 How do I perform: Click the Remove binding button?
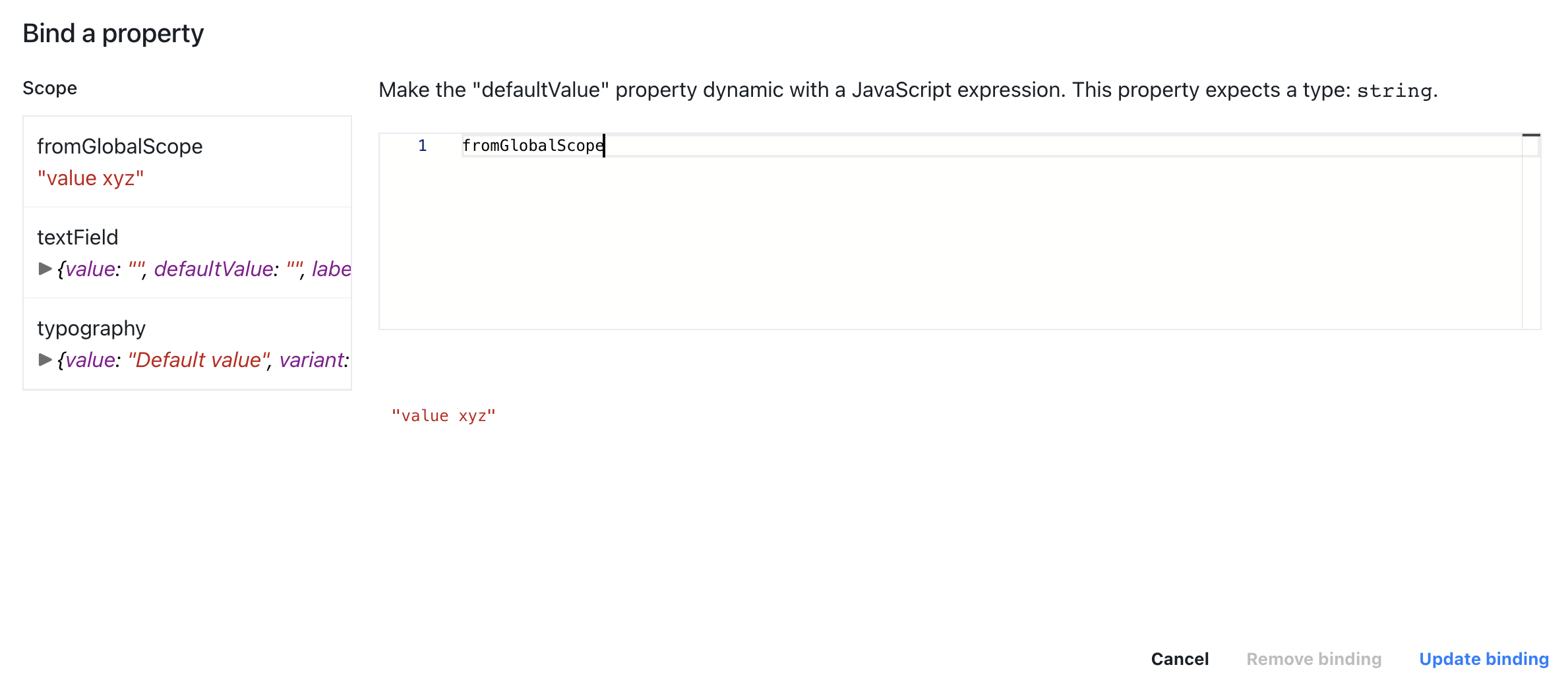[x=1313, y=659]
